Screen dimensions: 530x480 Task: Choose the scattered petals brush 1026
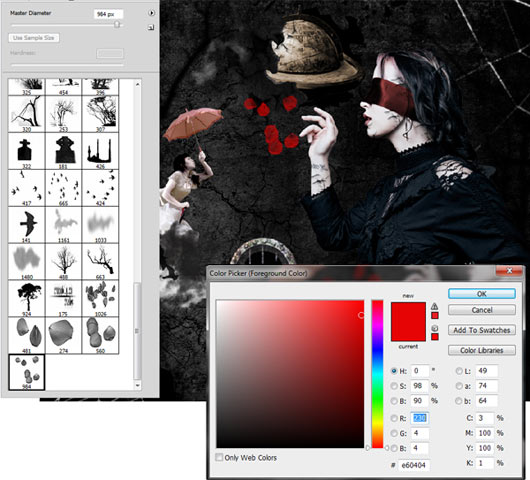tap(100, 298)
